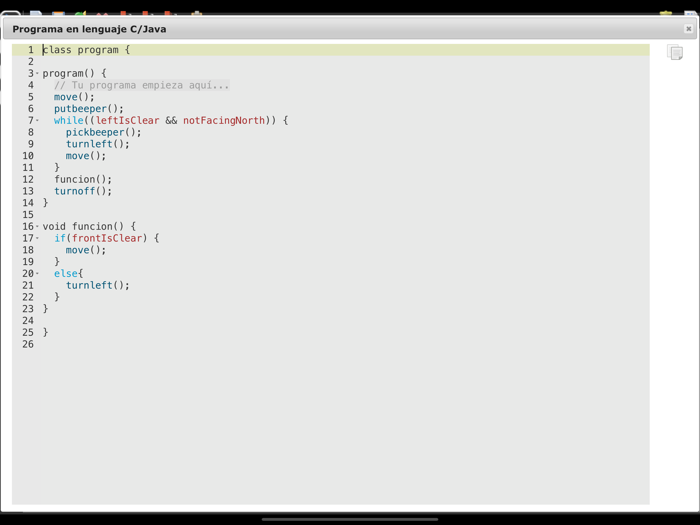Viewport: 700px width, 525px height.
Task: Fold the void funcion() block
Action: pos(38,227)
